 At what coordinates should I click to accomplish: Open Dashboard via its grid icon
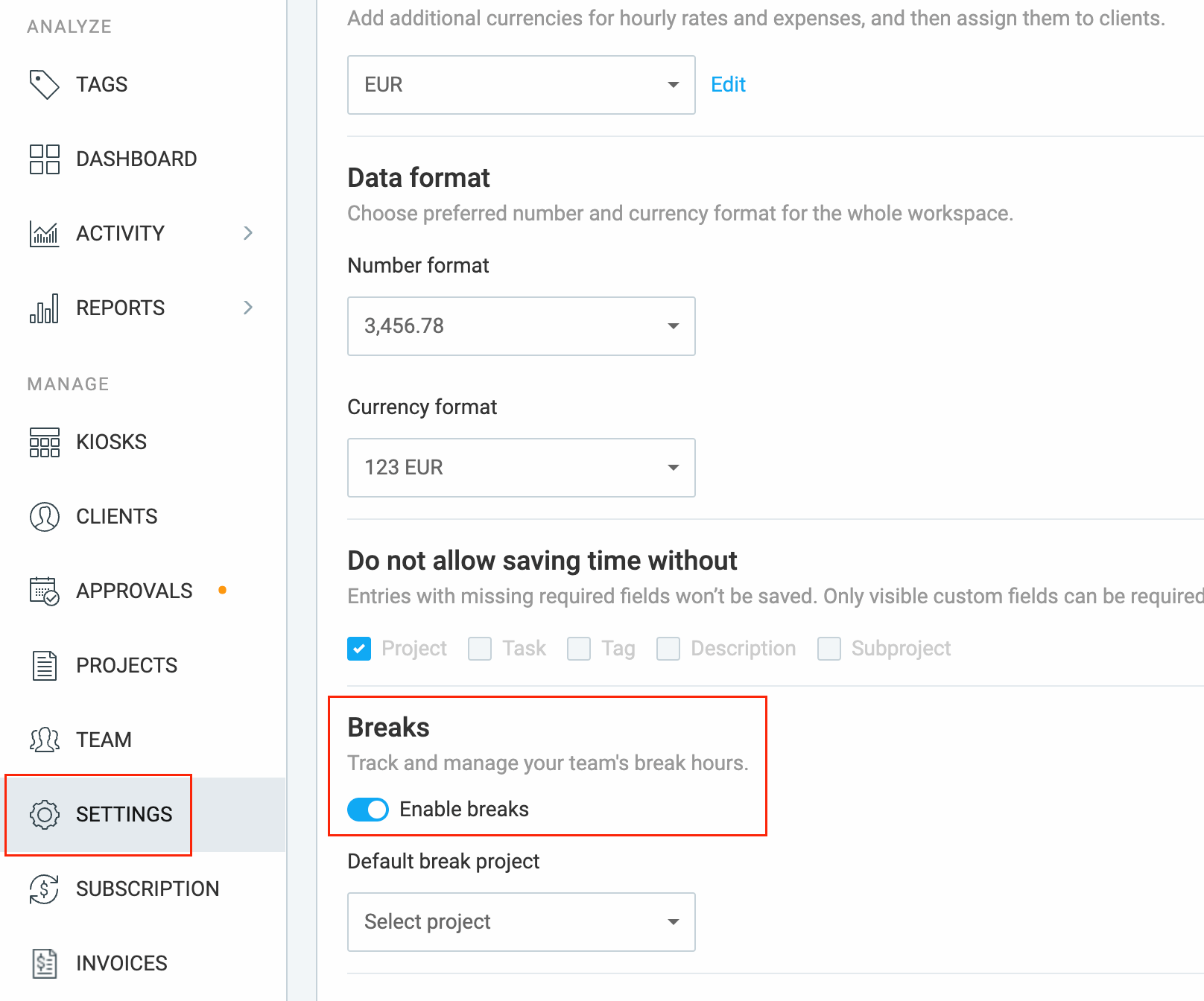coord(44,159)
